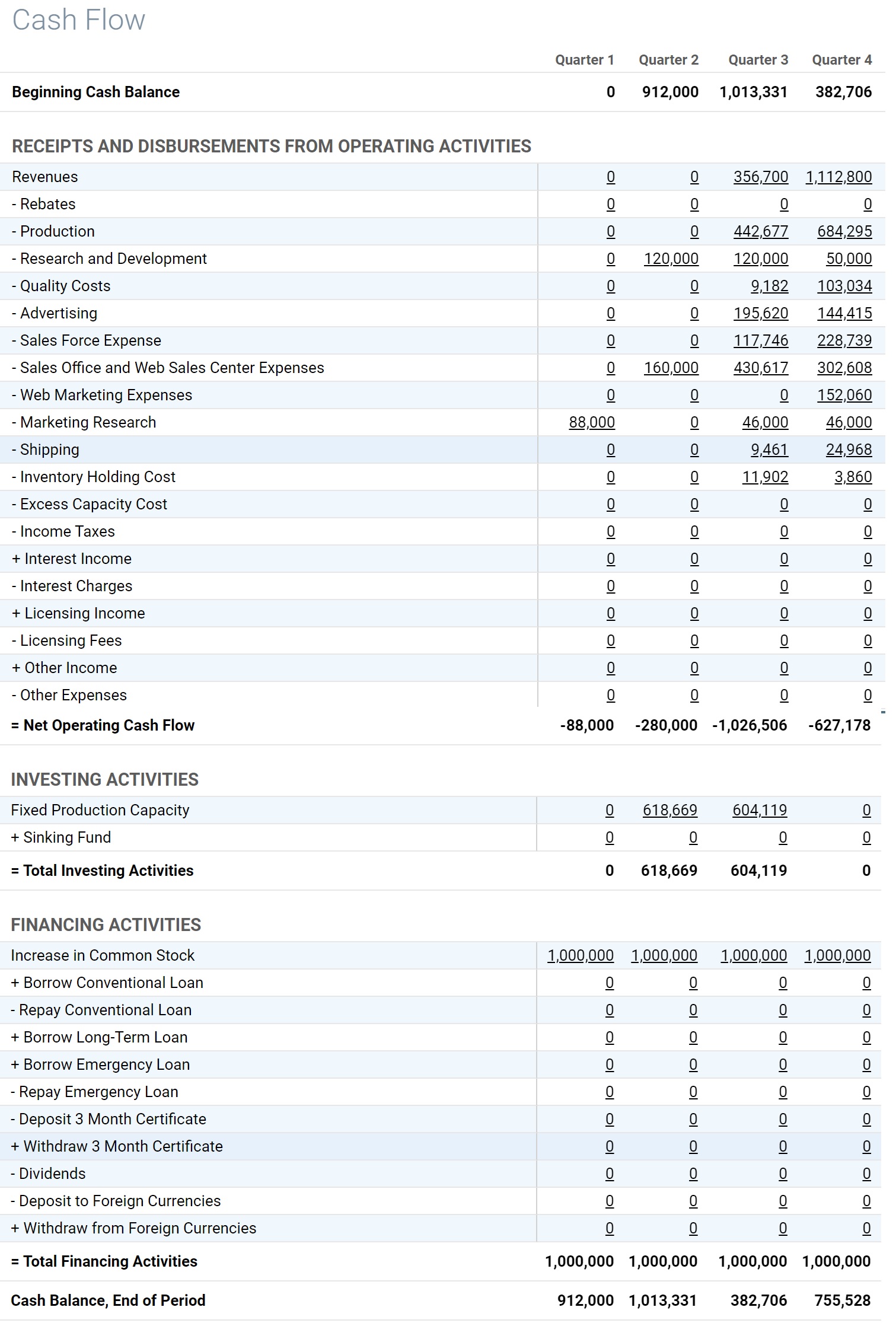Open Quarter 4 Borrow Conventional Loan value
This screenshot has height=1323, width=896.
click(866, 983)
